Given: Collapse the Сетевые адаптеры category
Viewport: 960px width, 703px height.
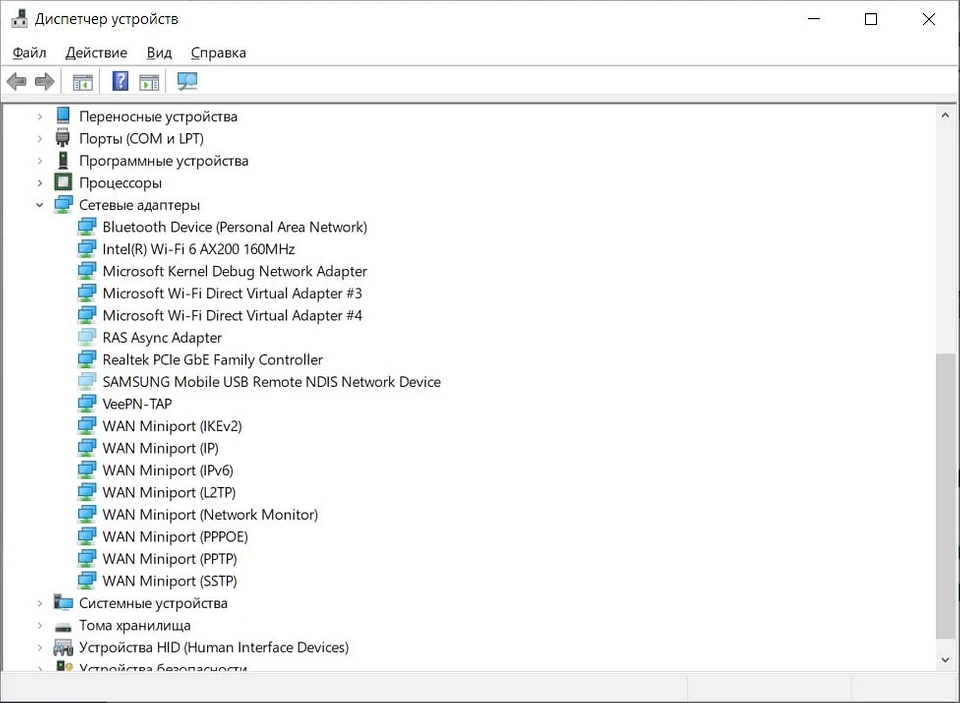Looking at the screenshot, I should click(40, 205).
